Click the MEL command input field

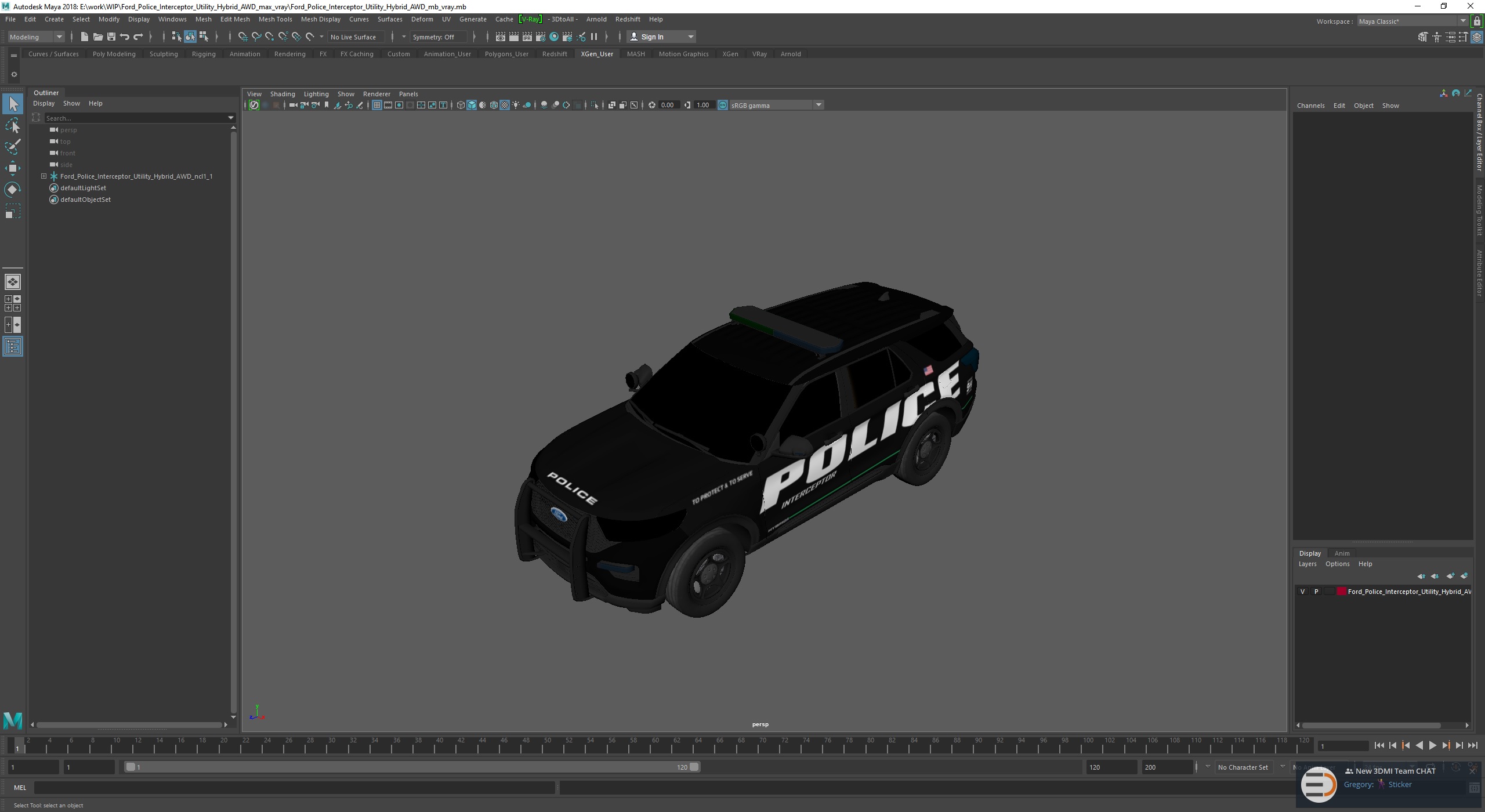pos(295,788)
